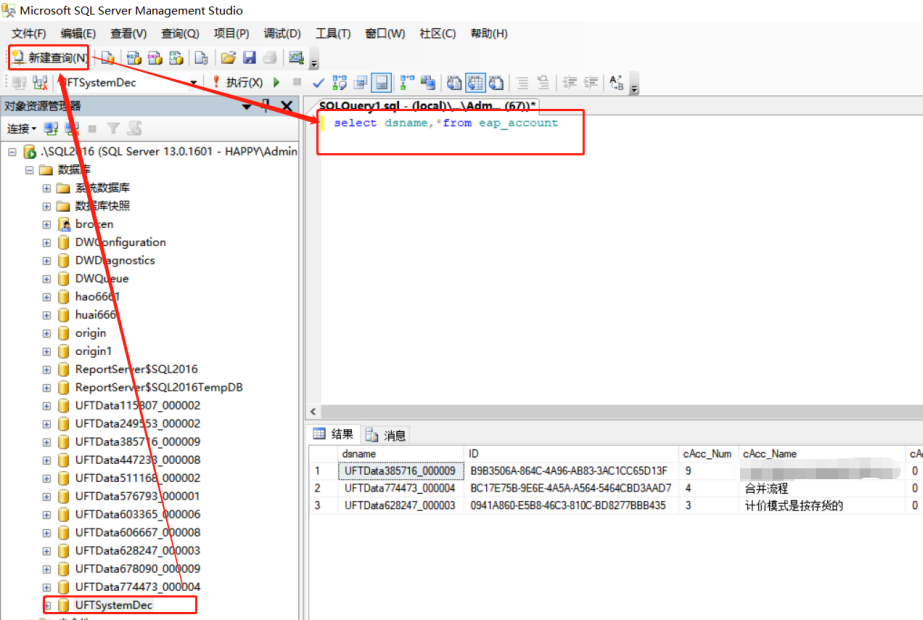Click the 新建查询 (New Query) button
This screenshot has height=620, width=923.
pos(50,58)
